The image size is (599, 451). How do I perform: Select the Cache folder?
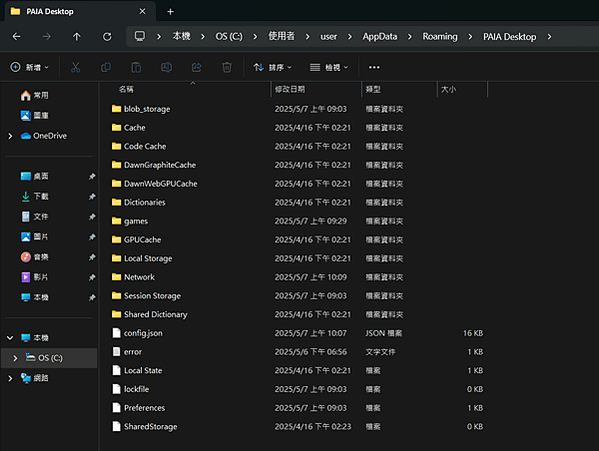[x=128, y=128]
